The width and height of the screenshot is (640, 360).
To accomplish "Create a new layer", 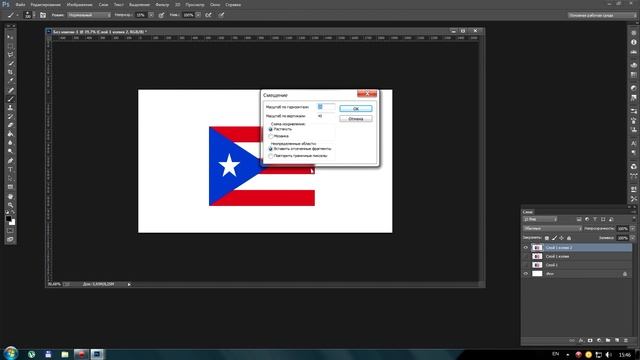I will (617, 340).
